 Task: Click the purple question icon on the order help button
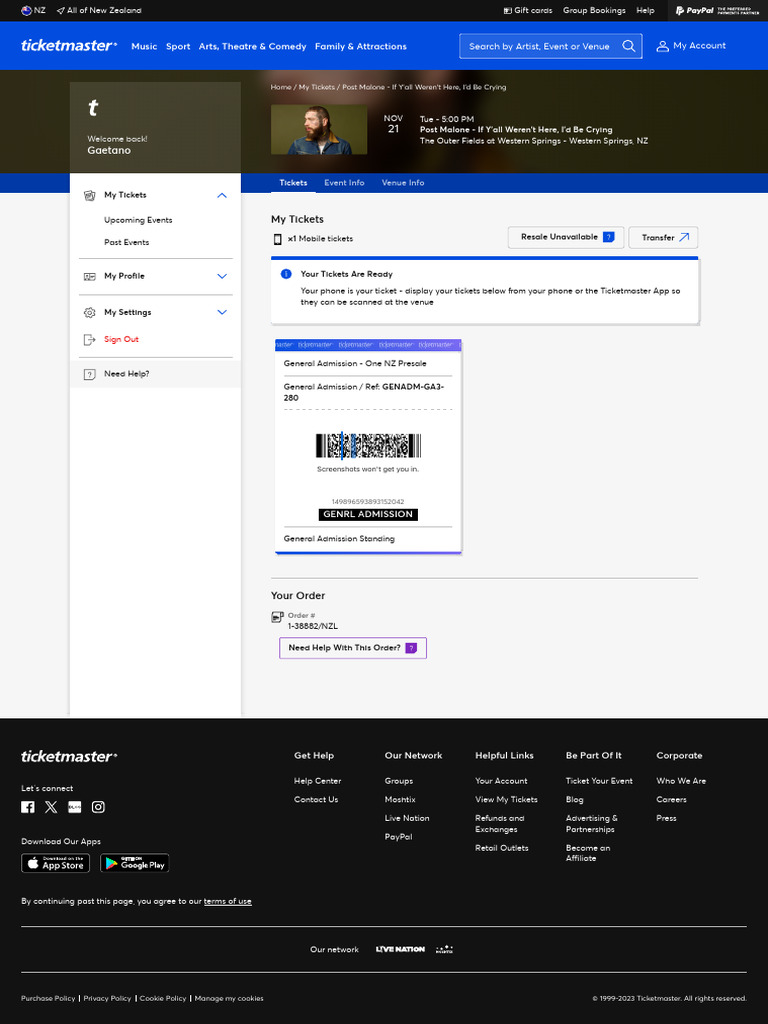411,648
